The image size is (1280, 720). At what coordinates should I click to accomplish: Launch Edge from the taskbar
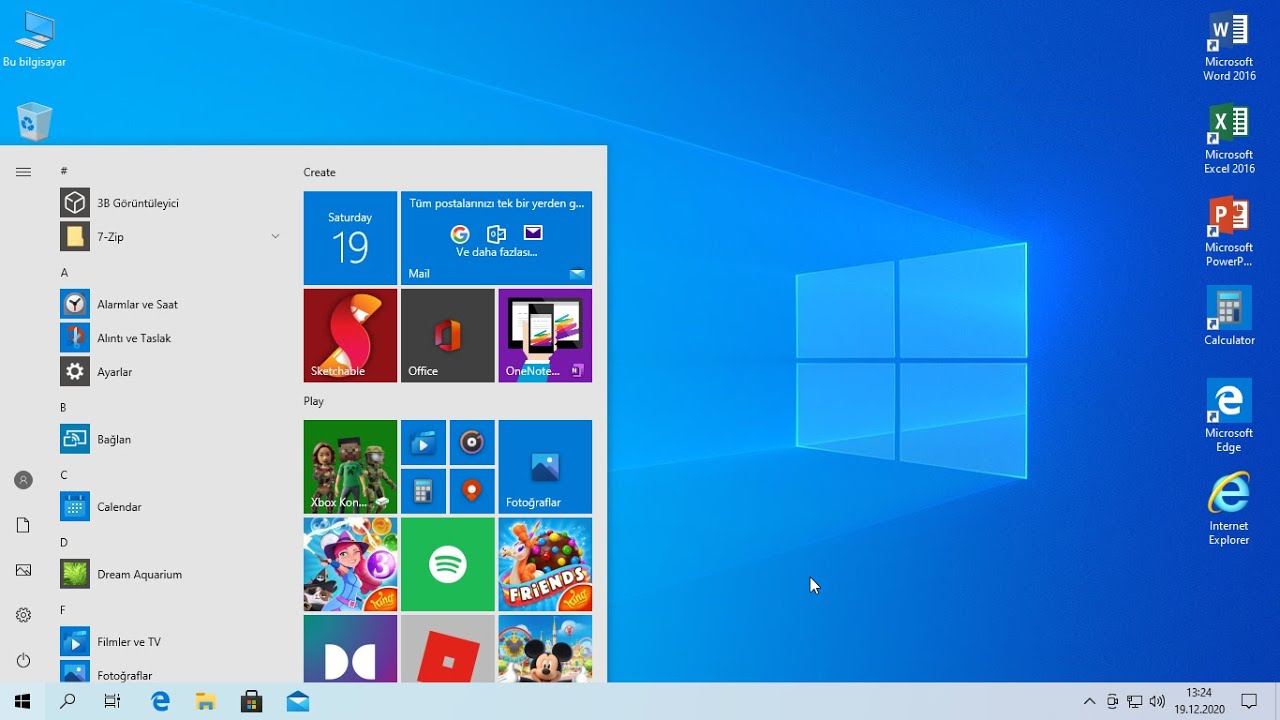pyautogui.click(x=160, y=702)
